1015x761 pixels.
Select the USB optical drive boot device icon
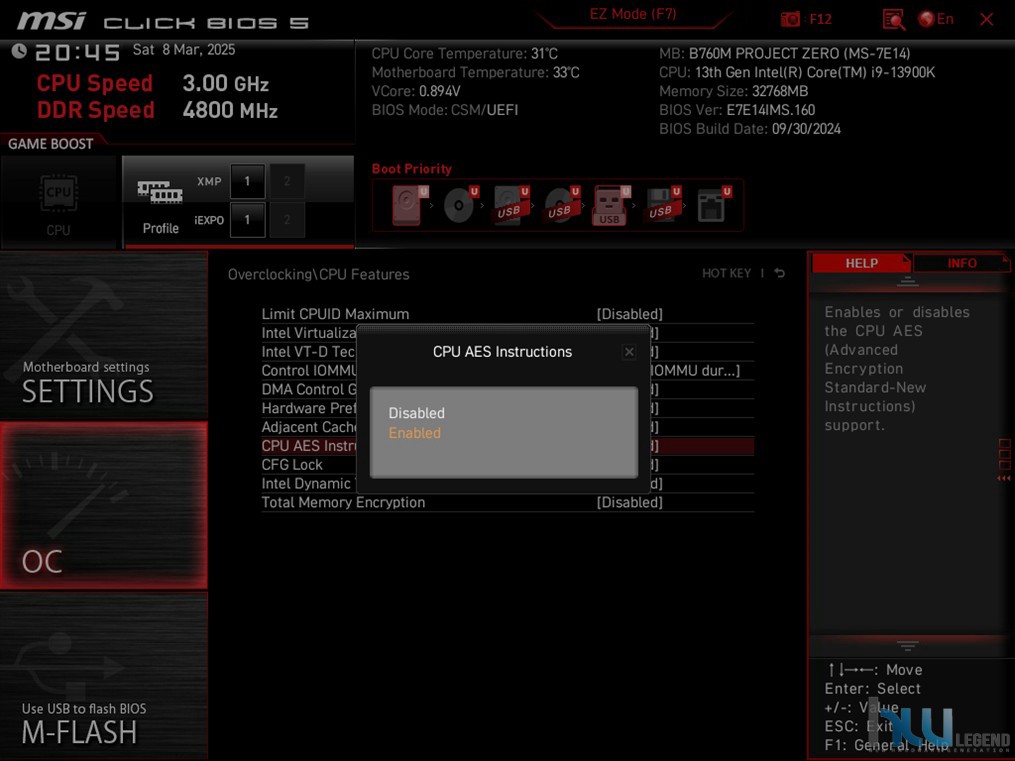[561, 204]
